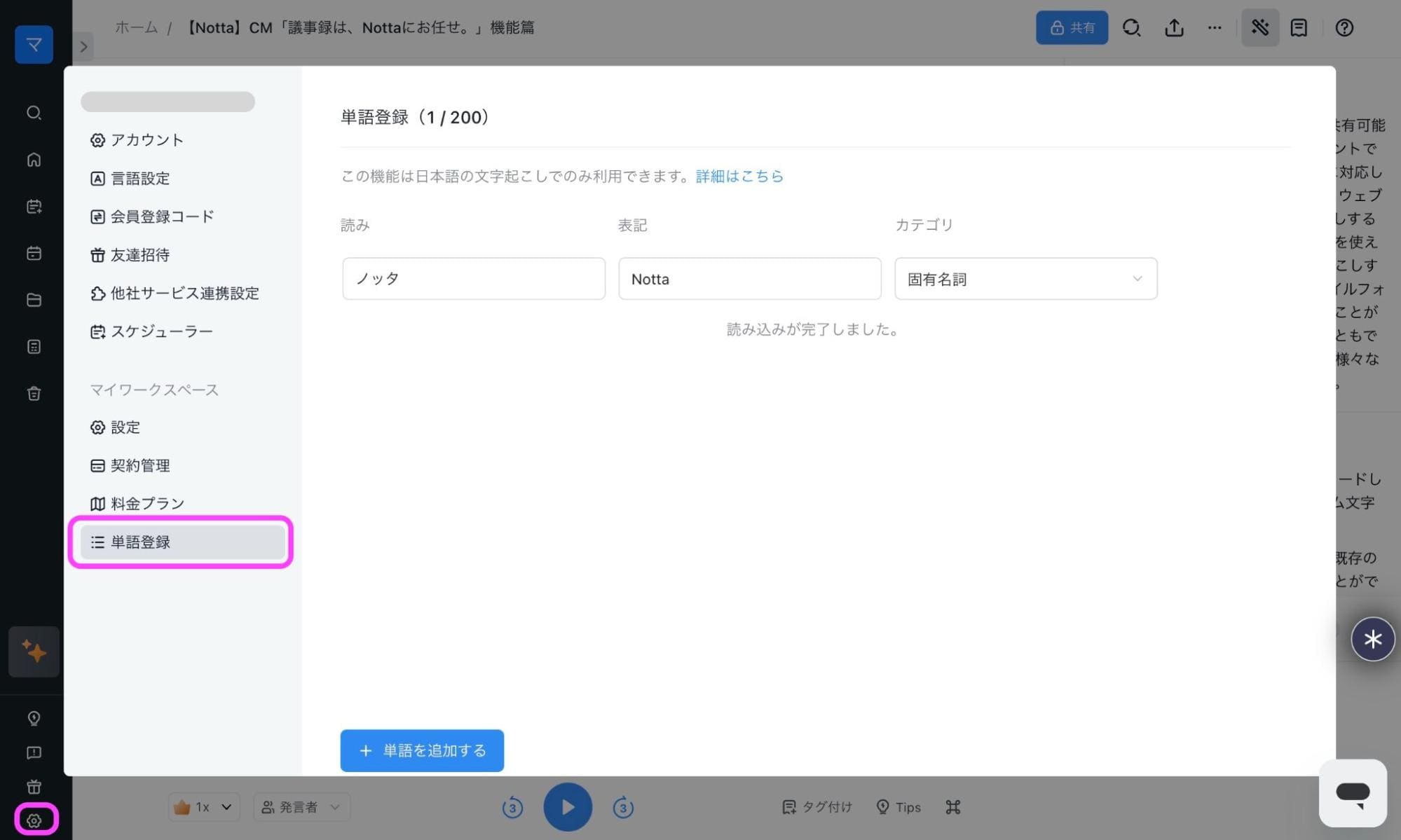Expand the sidebar with the chevron arrow

pos(83,47)
